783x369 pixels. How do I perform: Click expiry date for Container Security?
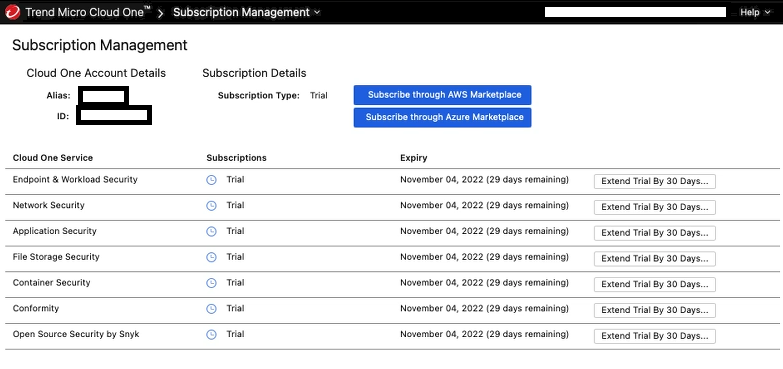coord(484,283)
